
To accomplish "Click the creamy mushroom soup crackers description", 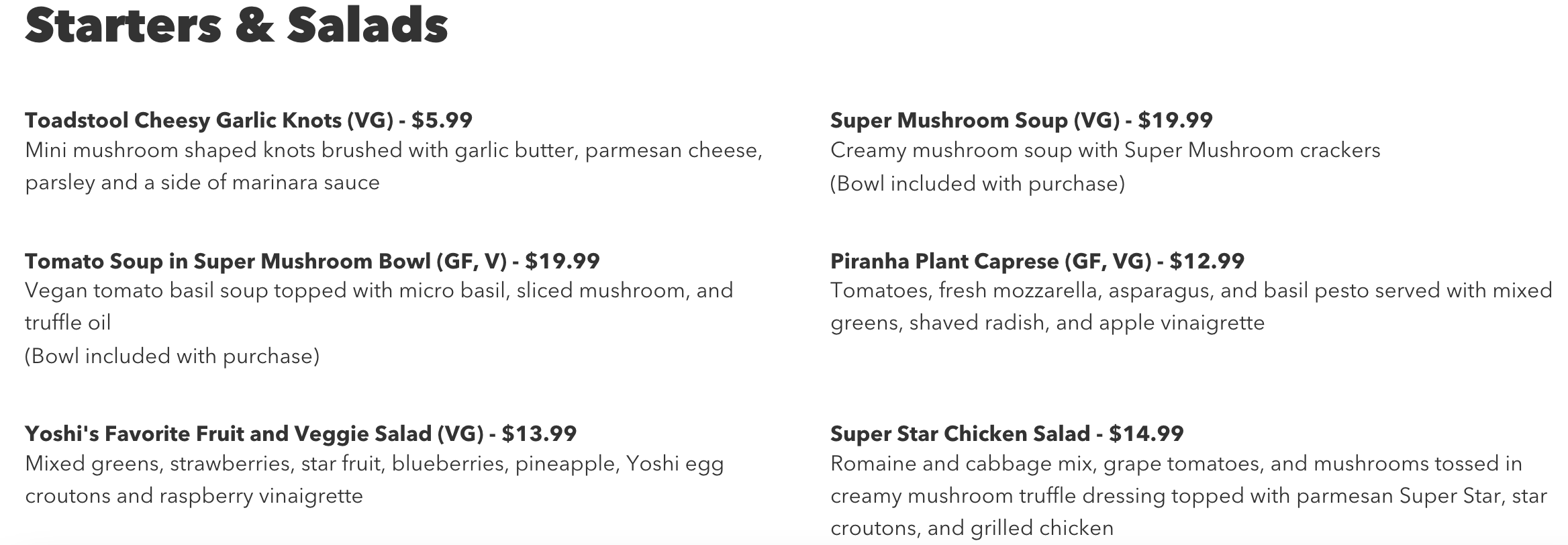I will (1105, 150).
